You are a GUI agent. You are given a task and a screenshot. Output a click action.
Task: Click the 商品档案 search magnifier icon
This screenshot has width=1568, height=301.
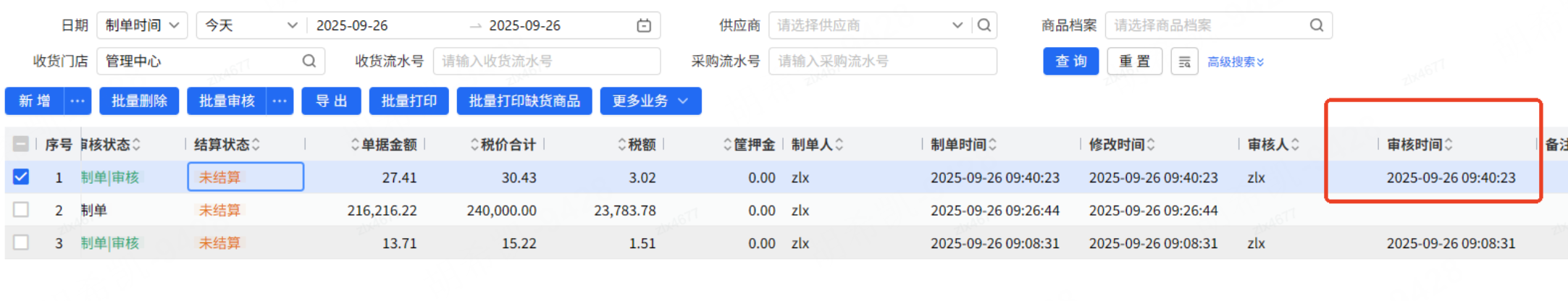pyautogui.click(x=1316, y=25)
